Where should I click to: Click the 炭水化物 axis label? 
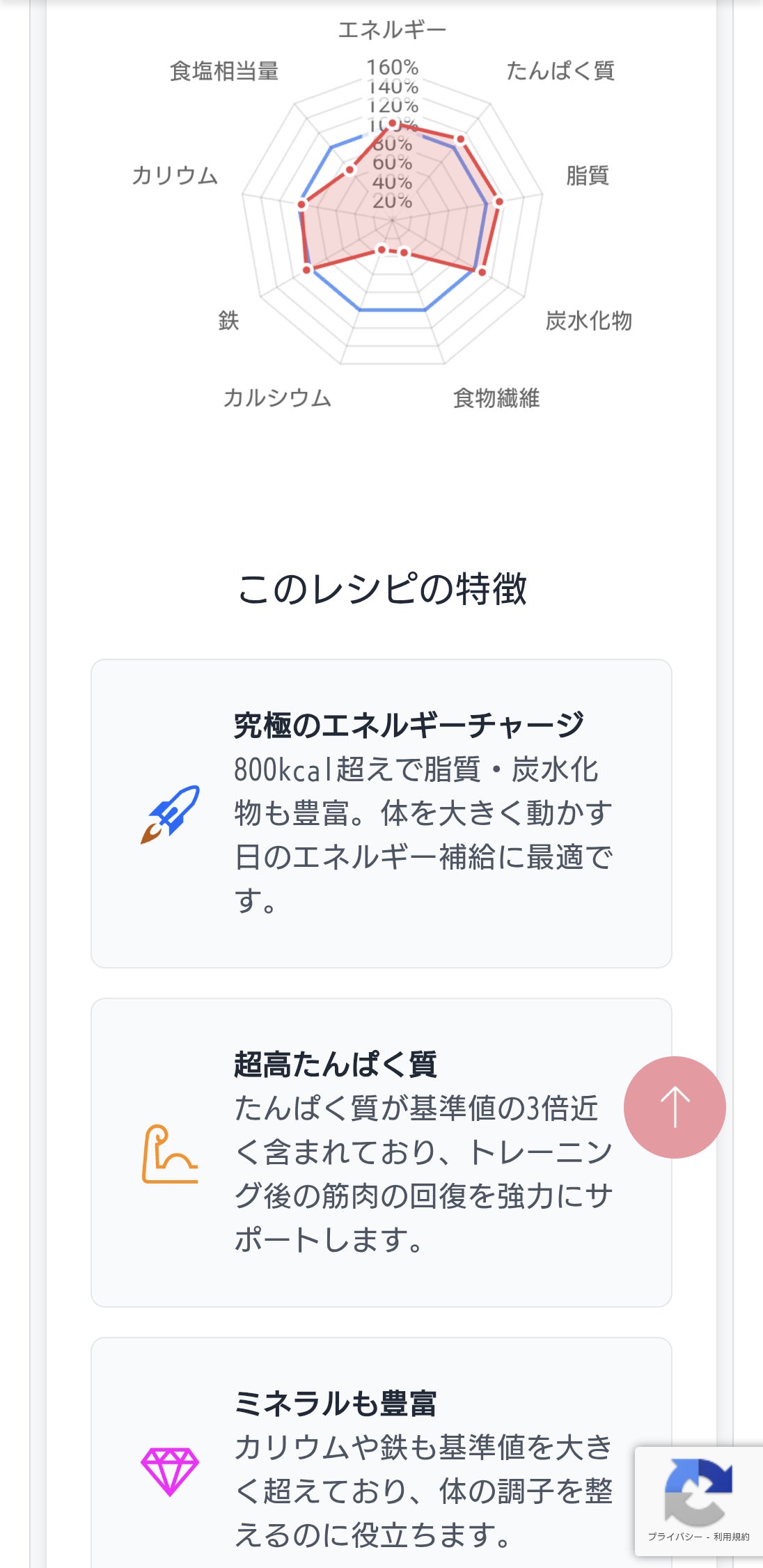(x=588, y=321)
